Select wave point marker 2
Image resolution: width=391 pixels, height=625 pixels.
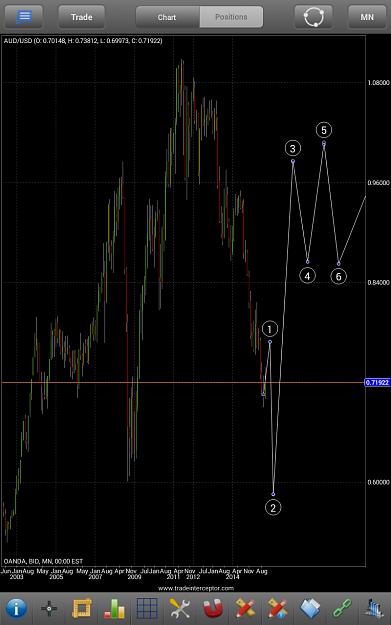point(273,507)
